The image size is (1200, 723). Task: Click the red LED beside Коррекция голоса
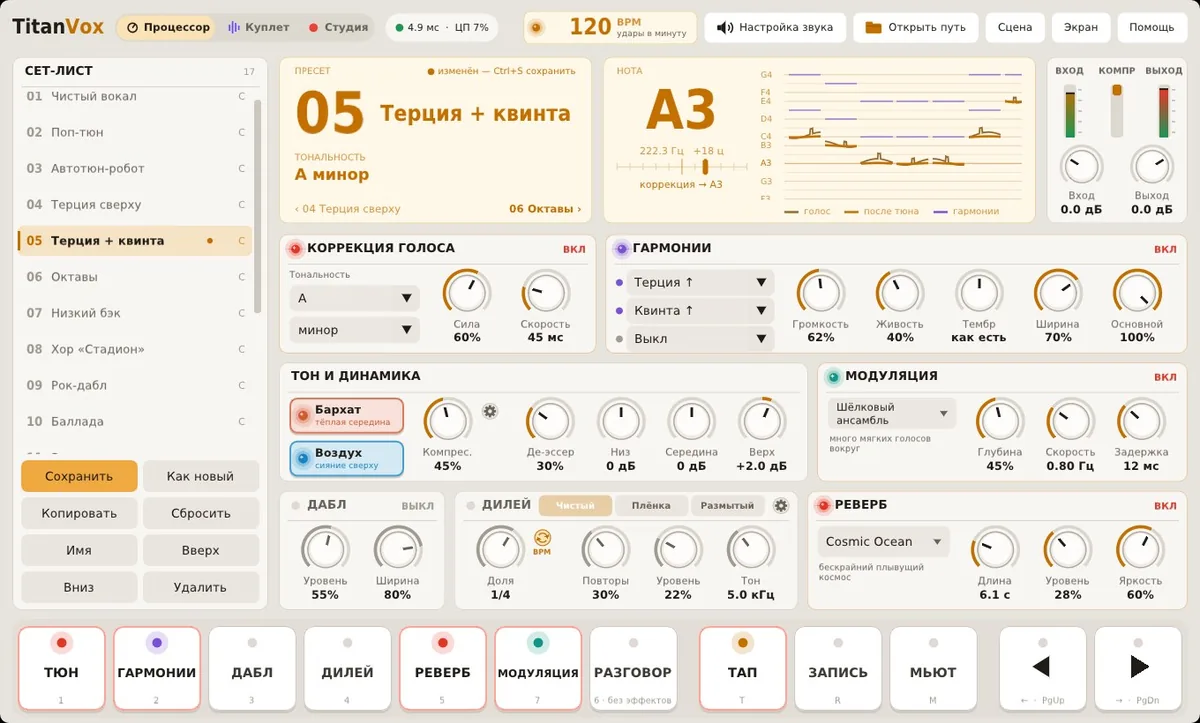(x=295, y=249)
